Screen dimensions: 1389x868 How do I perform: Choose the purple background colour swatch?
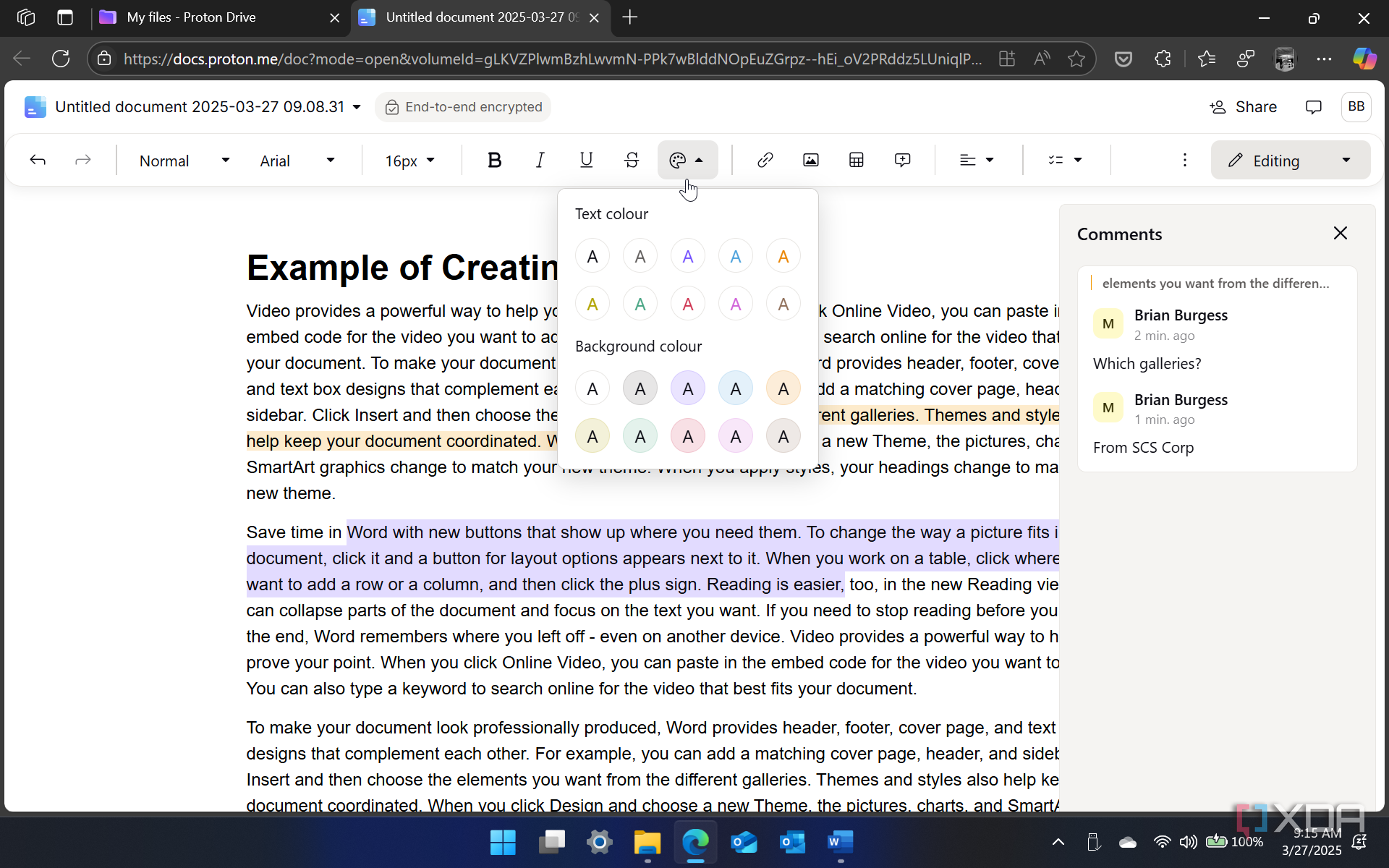point(688,389)
